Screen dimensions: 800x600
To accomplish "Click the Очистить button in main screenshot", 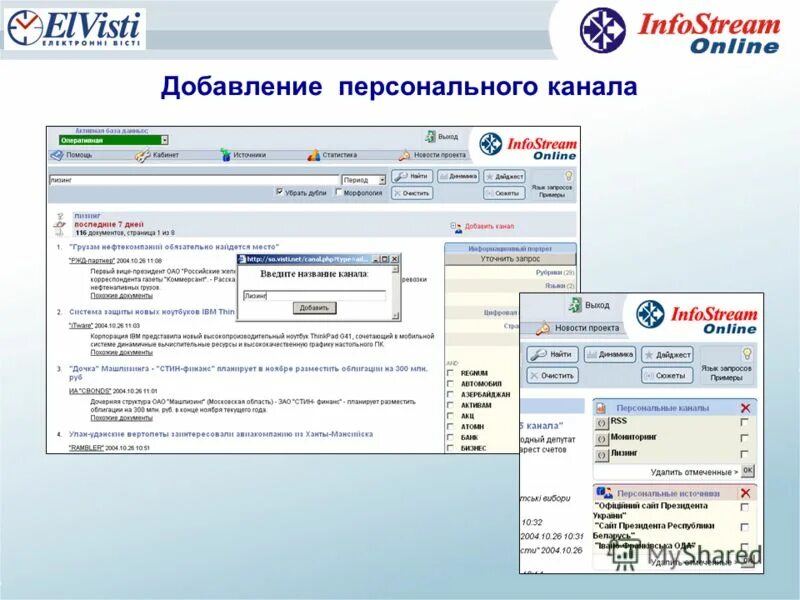I will tap(412, 193).
